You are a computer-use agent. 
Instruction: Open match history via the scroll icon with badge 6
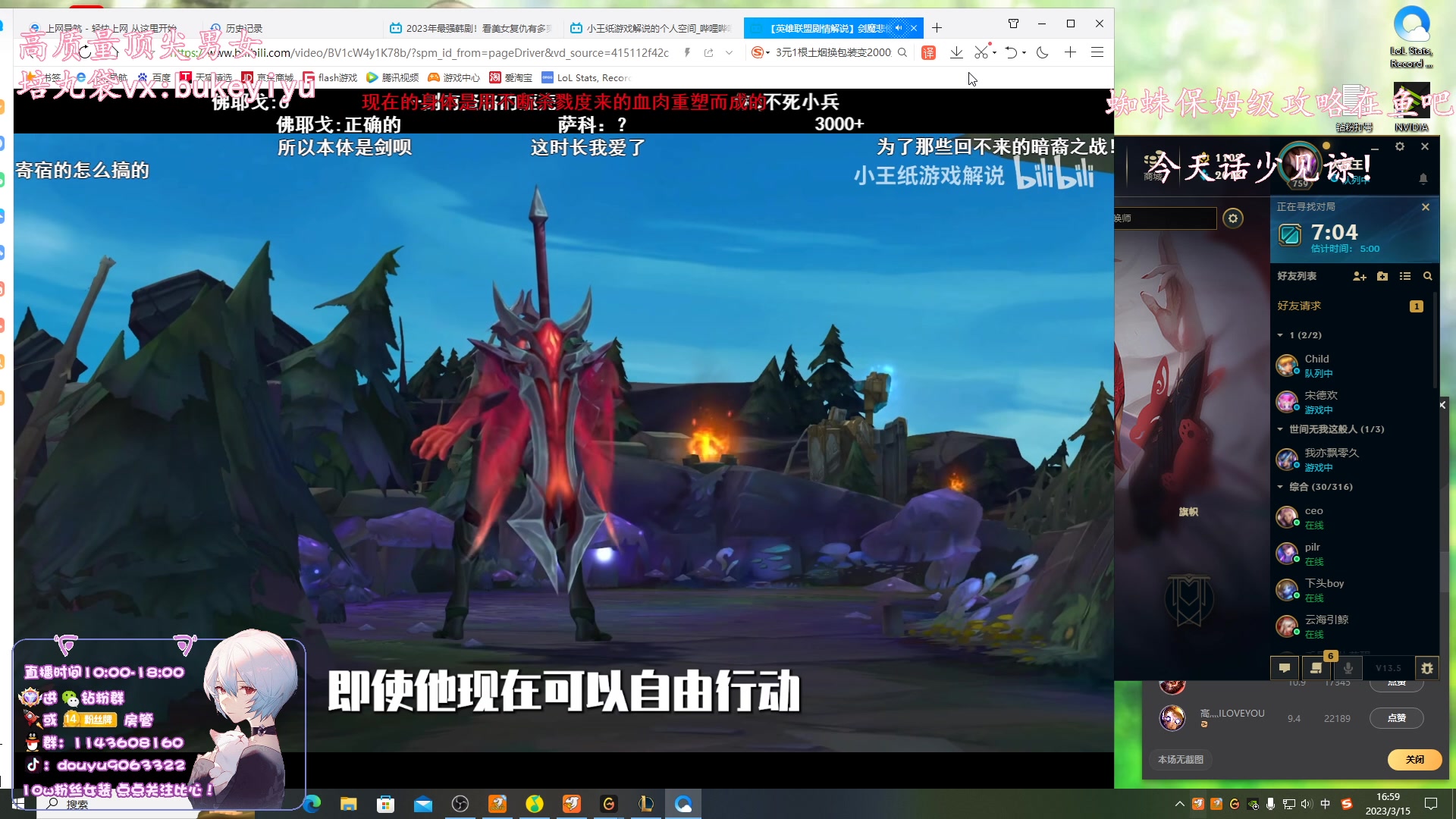[1316, 668]
